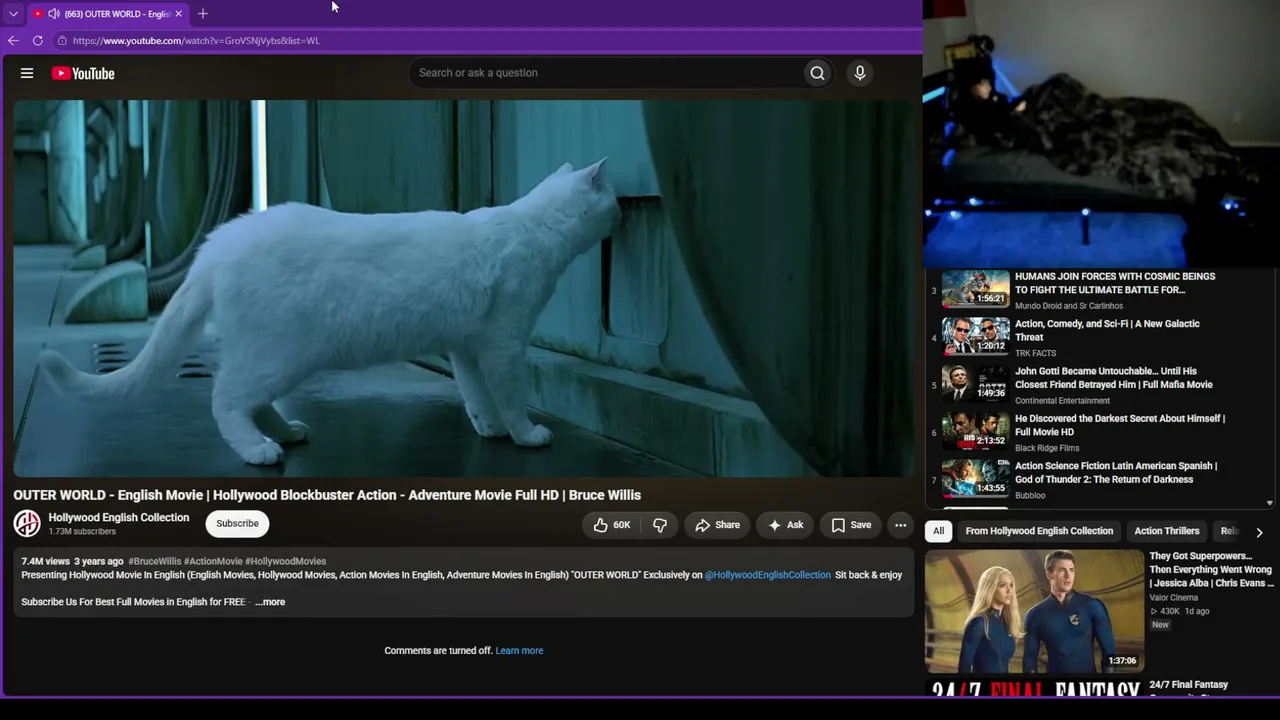Open playlist thumbnail with duration 1:43:55
This screenshot has width=1280, height=720.
(x=976, y=478)
